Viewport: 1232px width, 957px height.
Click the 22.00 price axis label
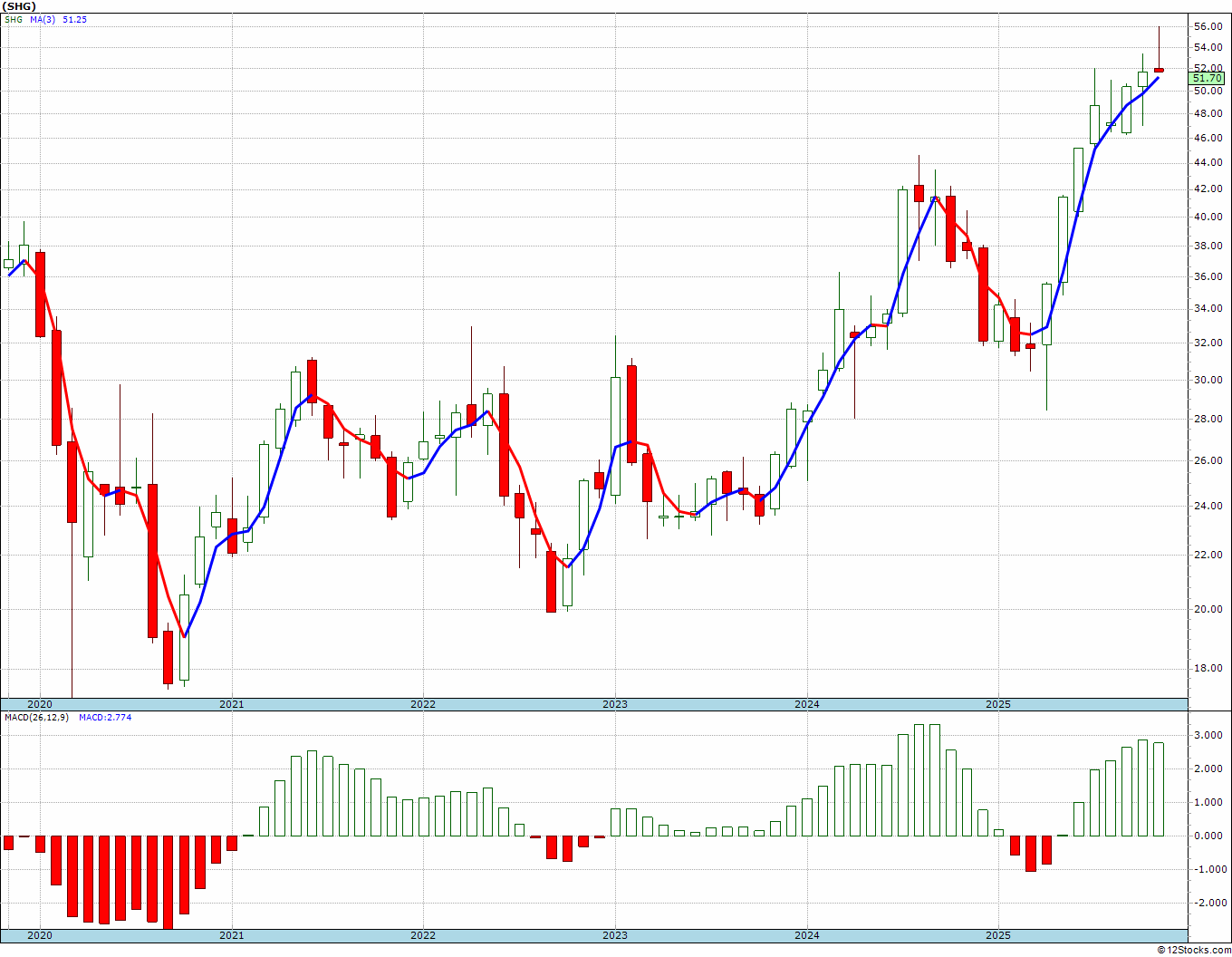pos(1207,555)
